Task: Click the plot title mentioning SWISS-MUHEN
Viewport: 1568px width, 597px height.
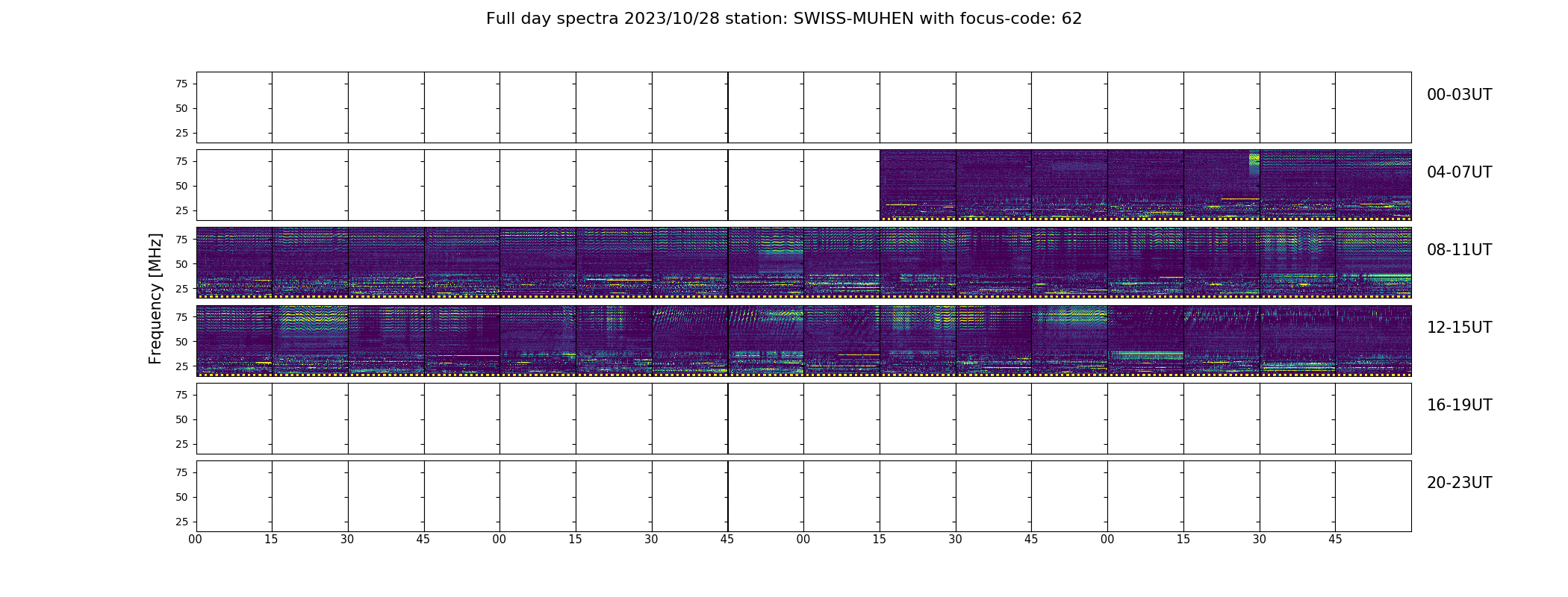Action: tap(784, 19)
